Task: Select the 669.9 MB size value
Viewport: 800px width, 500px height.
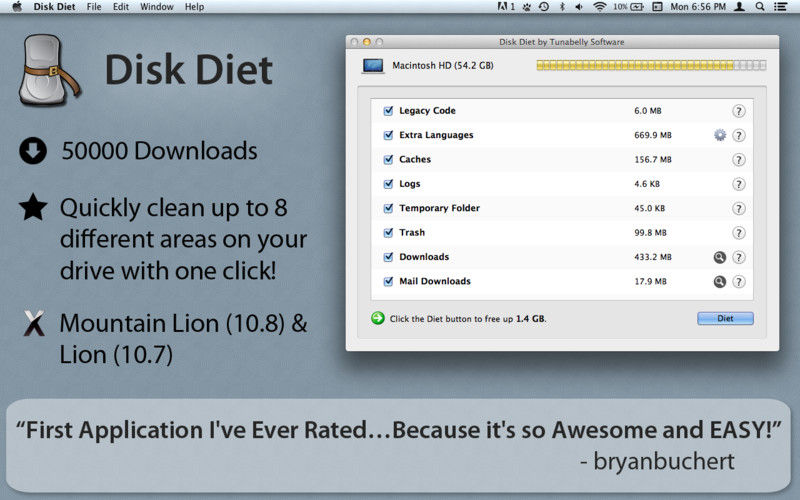Action: click(x=653, y=135)
